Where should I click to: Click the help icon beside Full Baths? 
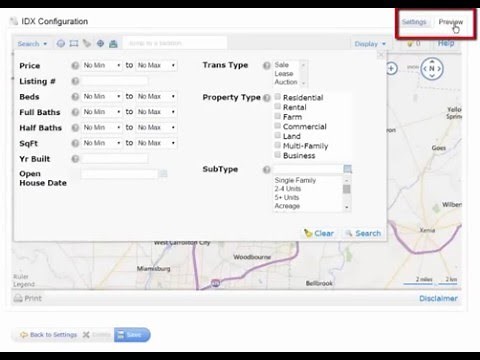75,112
